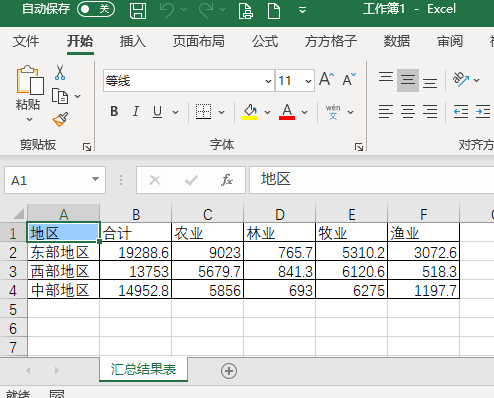Increase font size with larger A

pyautogui.click(x=326, y=80)
